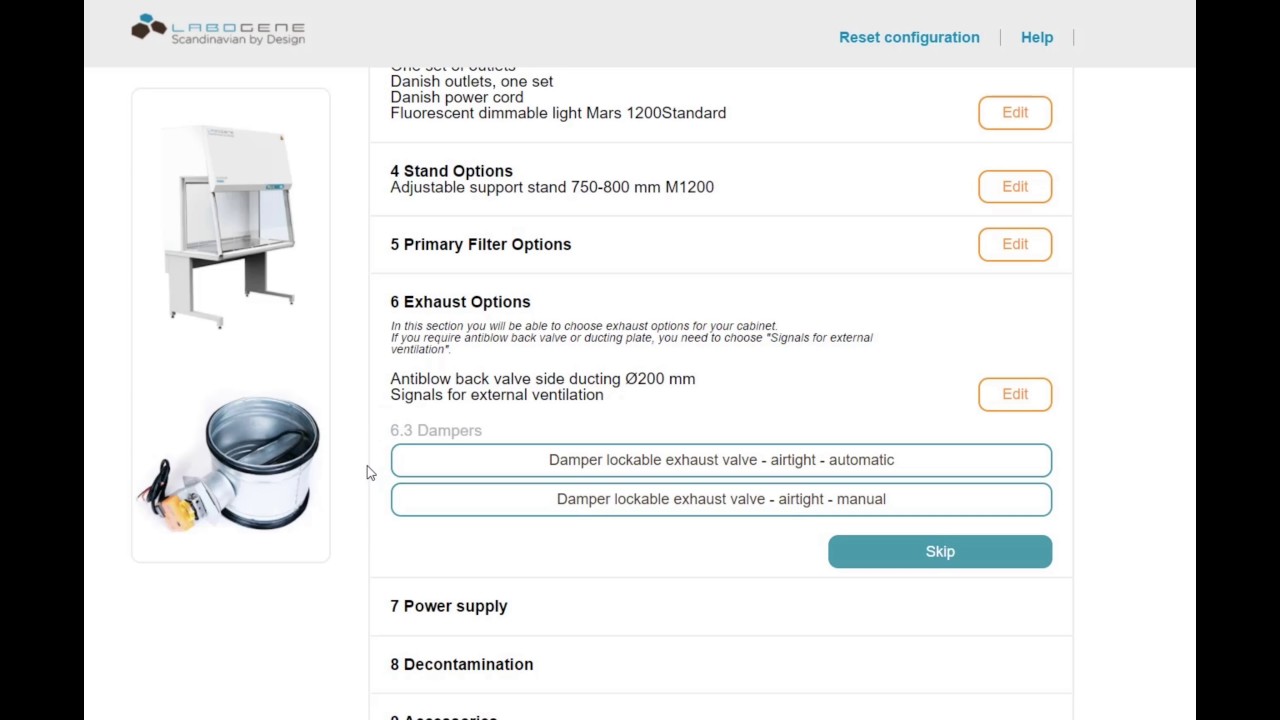
Task: Select airtight manual damper option
Action: click(x=721, y=499)
